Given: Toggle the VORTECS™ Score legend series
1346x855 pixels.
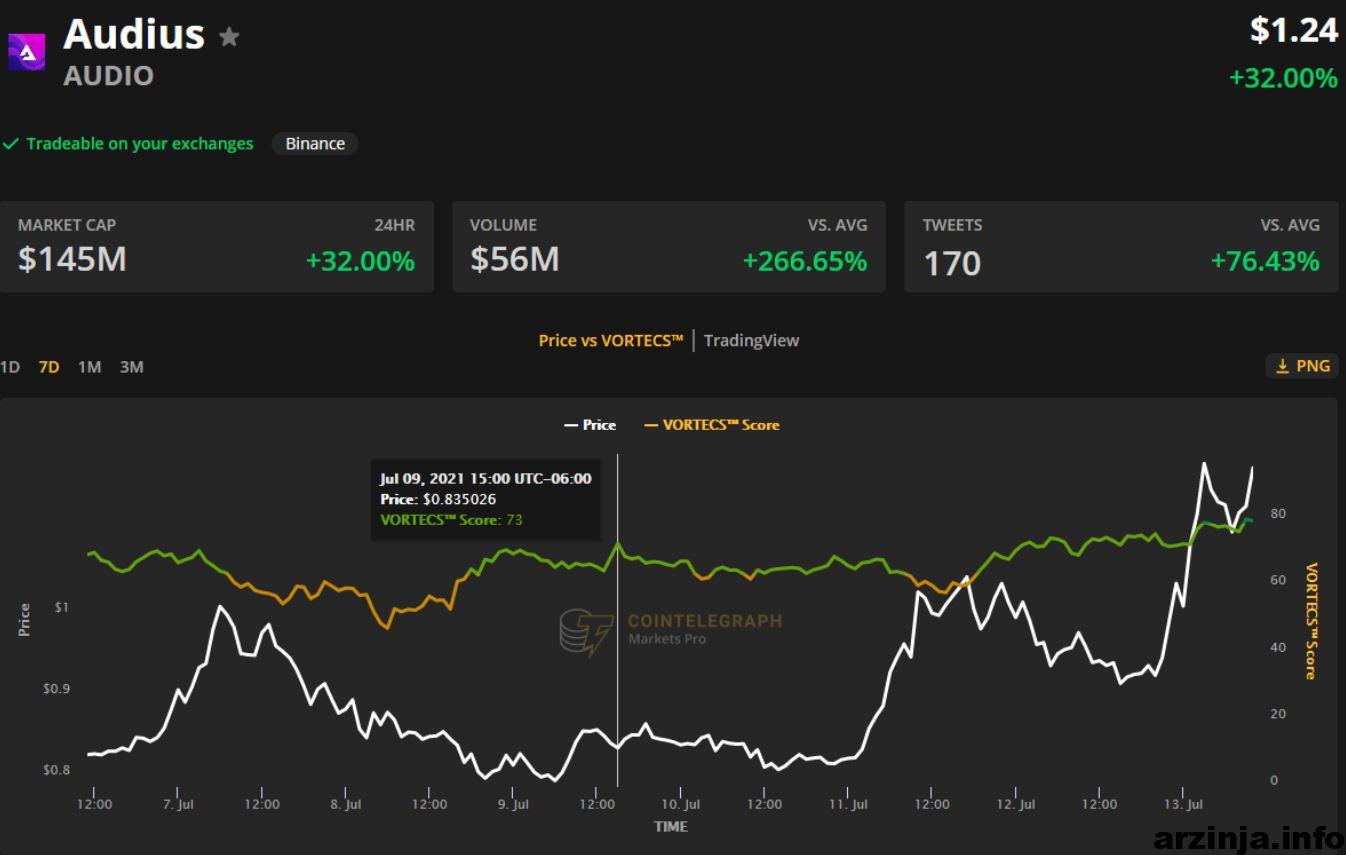Looking at the screenshot, I should [712, 425].
